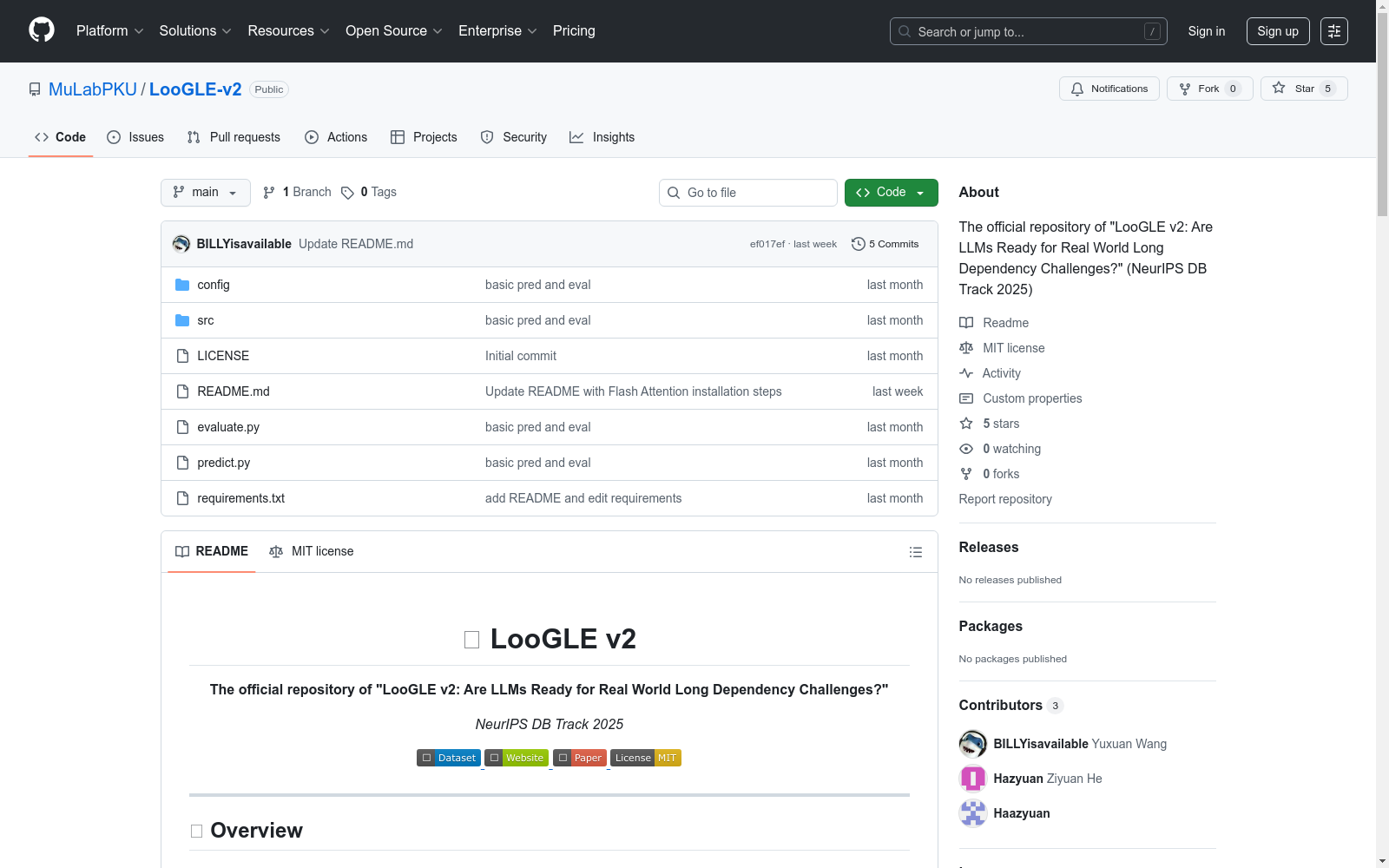1389x868 pixels.
Task: Open Haazyuan contributor avatar
Action: 973,813
